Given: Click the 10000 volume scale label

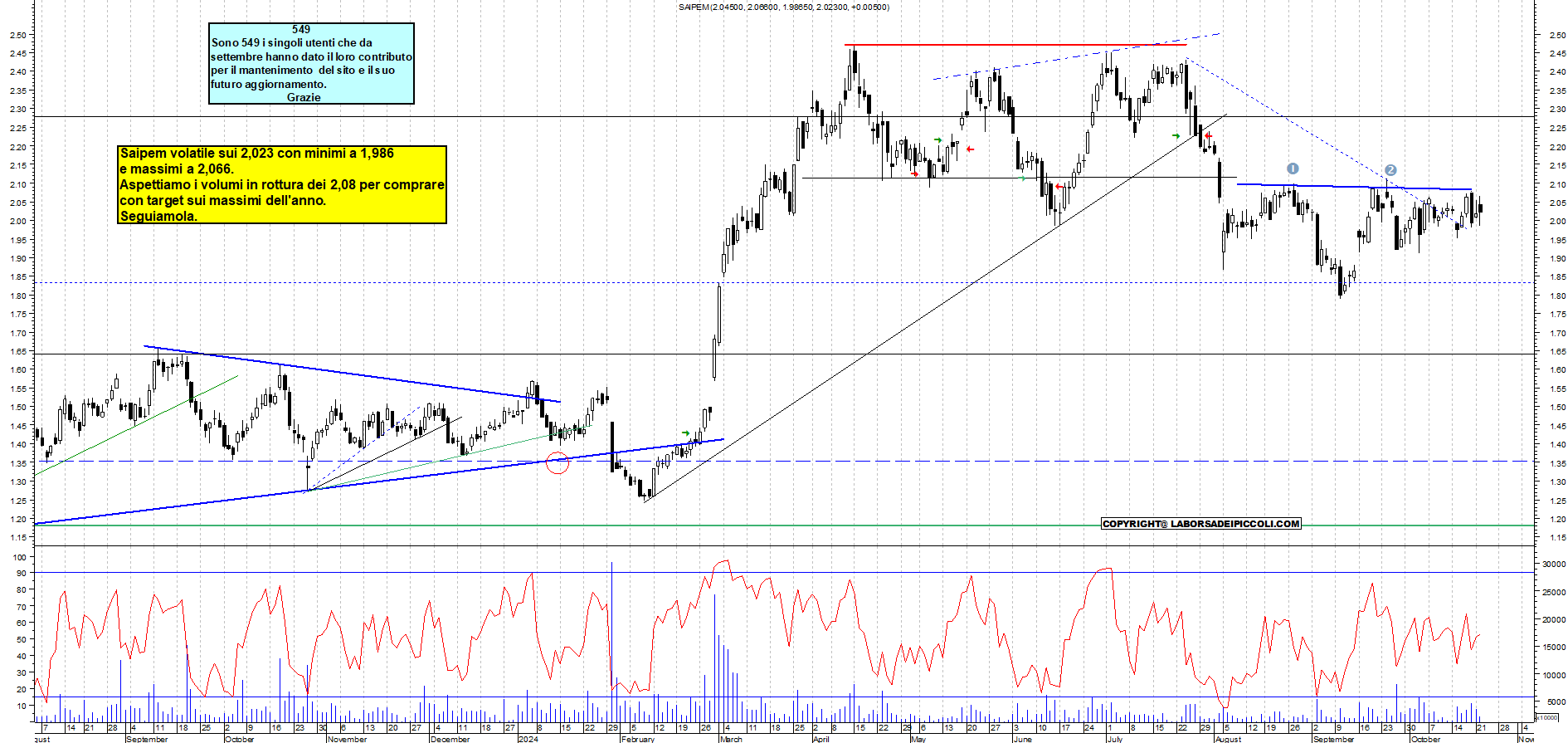Looking at the screenshot, I should 1553,675.
